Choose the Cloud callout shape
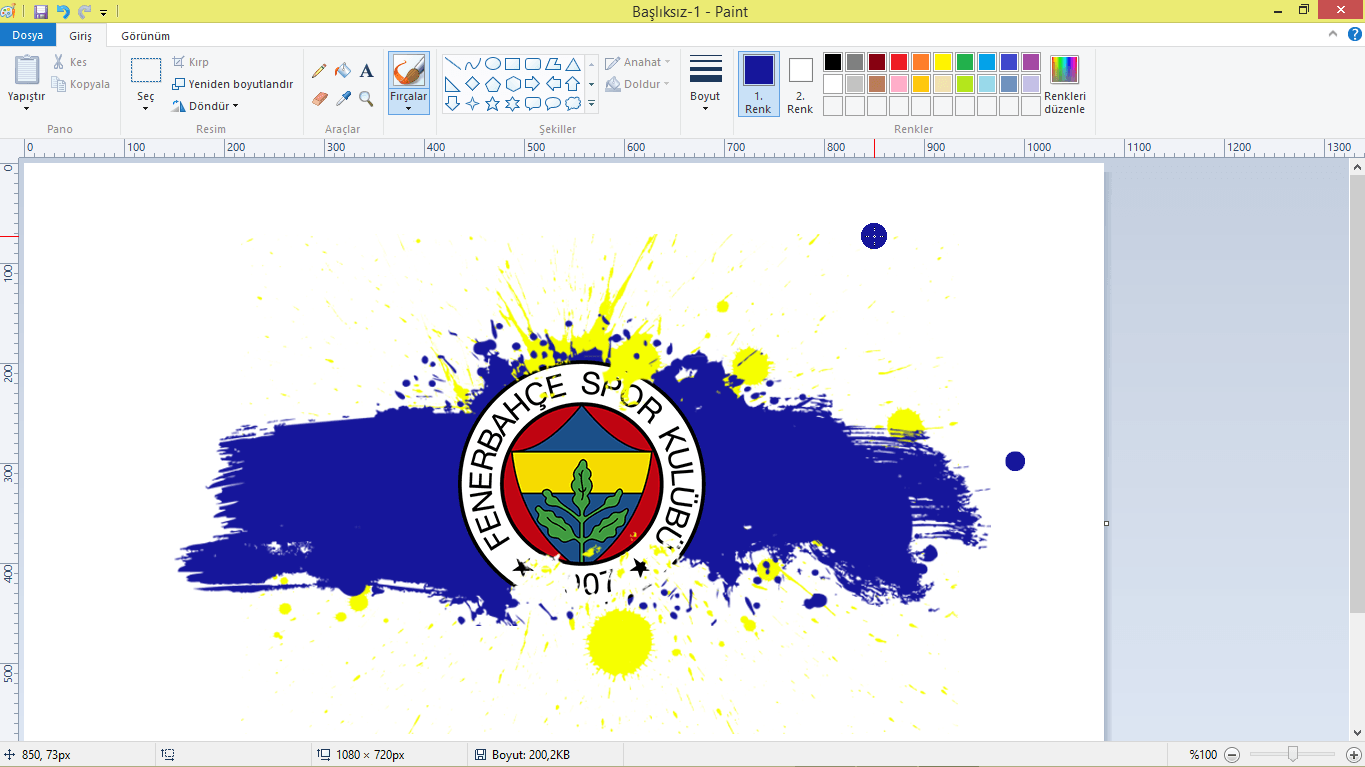The height and width of the screenshot is (767, 1365). coord(573,103)
